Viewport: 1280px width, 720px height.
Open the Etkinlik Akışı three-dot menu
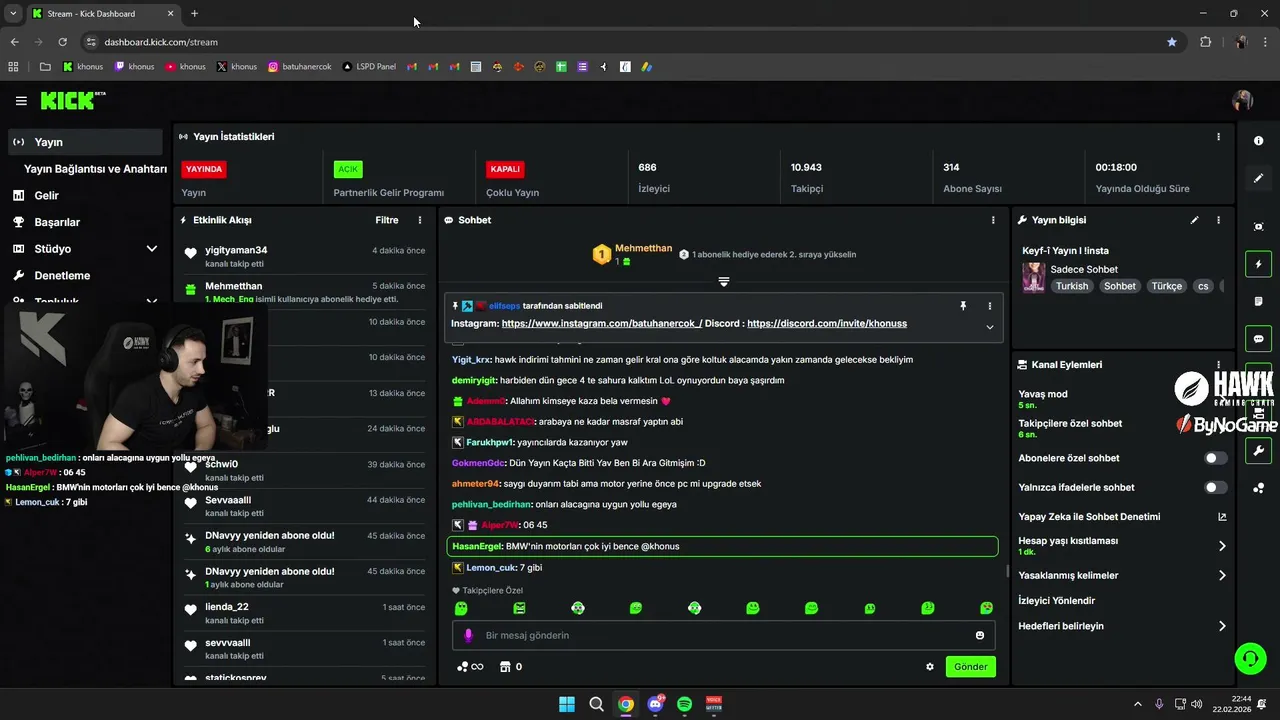coord(420,220)
